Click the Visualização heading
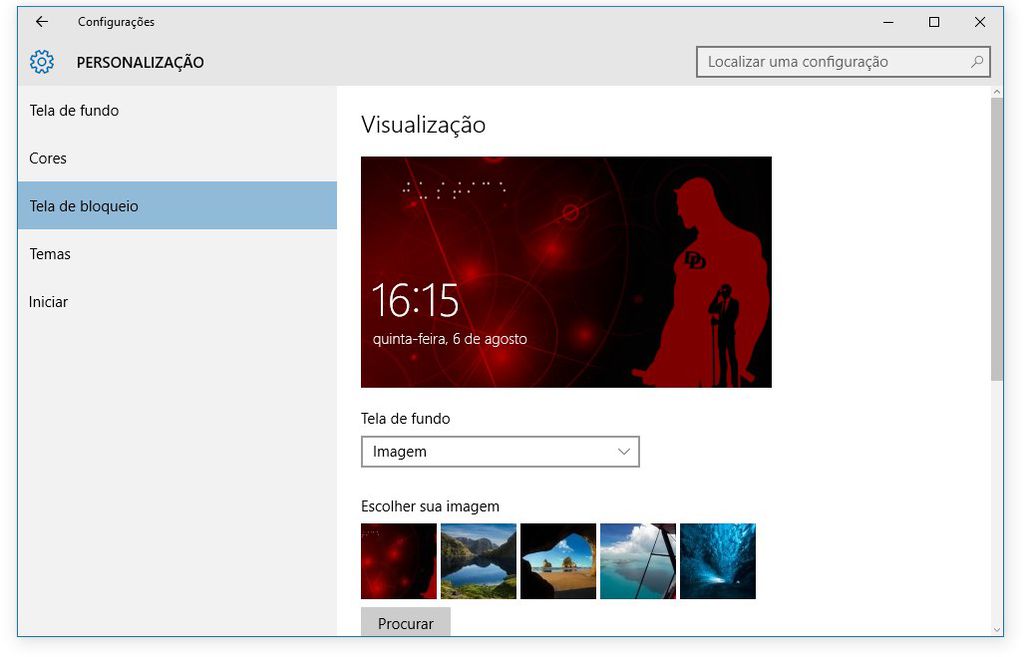1024x657 pixels. point(423,125)
